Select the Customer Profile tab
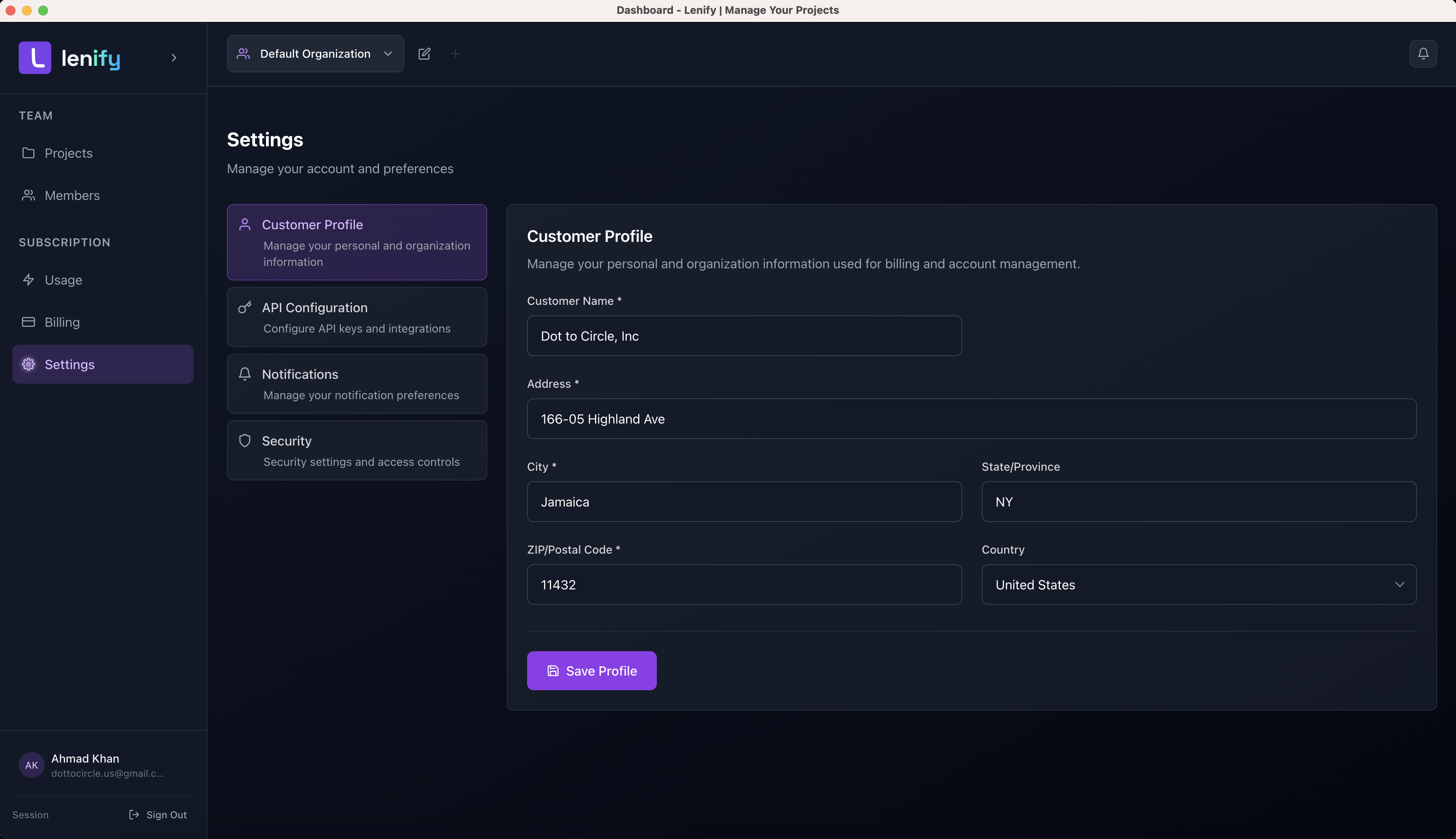The height and width of the screenshot is (839, 1456). [356, 242]
